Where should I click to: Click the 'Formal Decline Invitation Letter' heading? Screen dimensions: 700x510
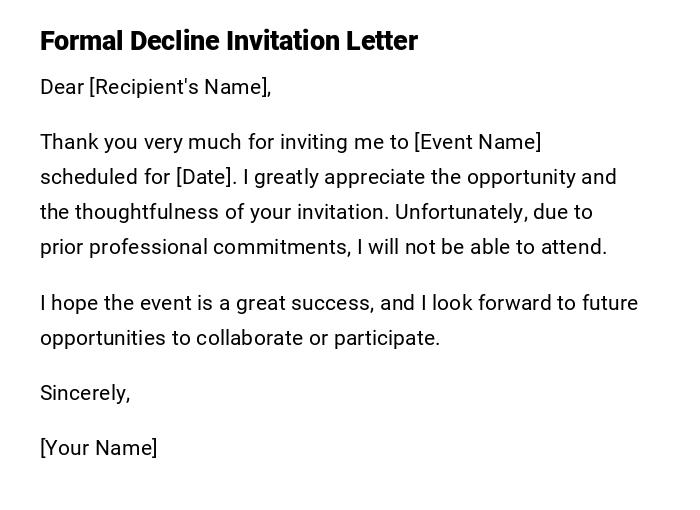click(x=228, y=41)
